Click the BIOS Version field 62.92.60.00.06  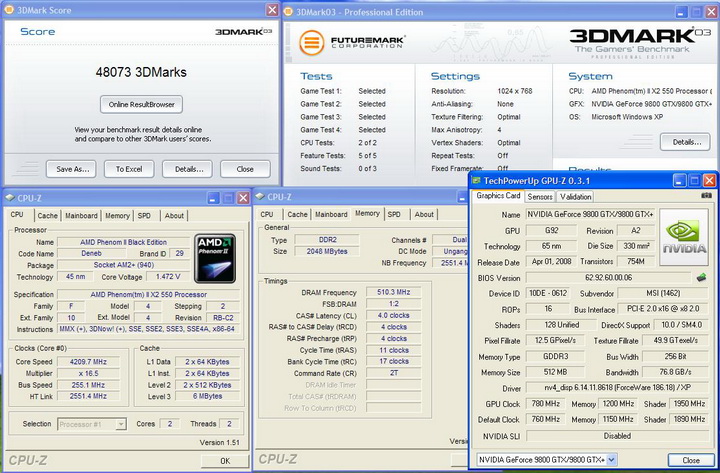click(608, 277)
